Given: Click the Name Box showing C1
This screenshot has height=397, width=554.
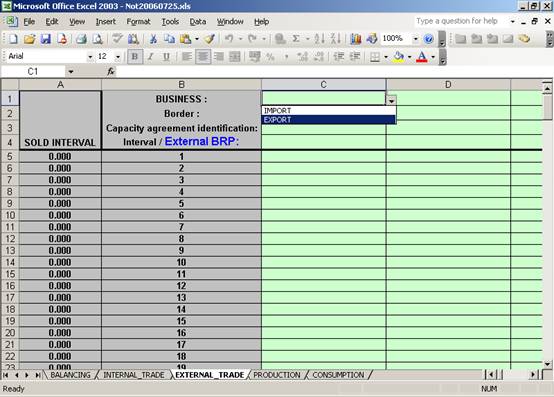Looking at the screenshot, I should [x=34, y=72].
